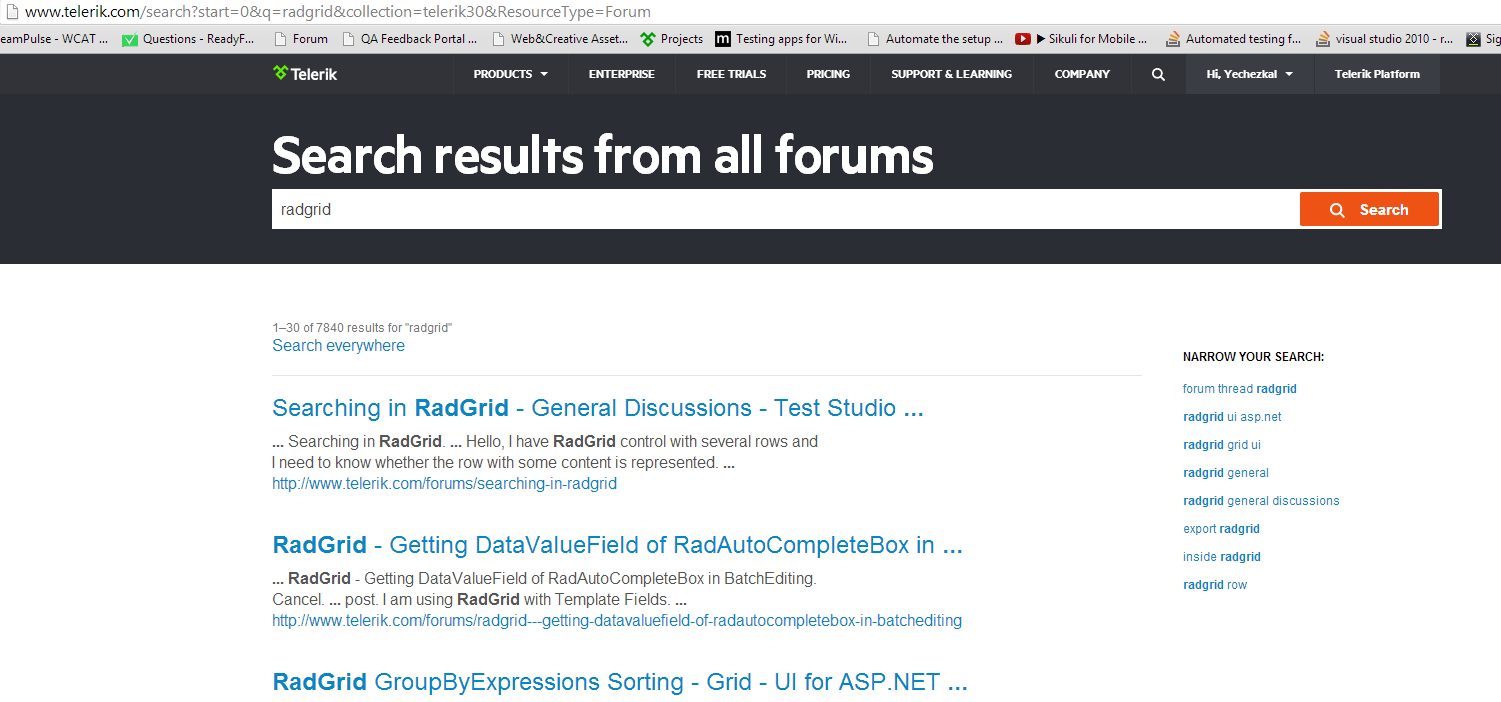1501x702 pixels.
Task: Click the radgrid search input field
Action: coord(785,209)
